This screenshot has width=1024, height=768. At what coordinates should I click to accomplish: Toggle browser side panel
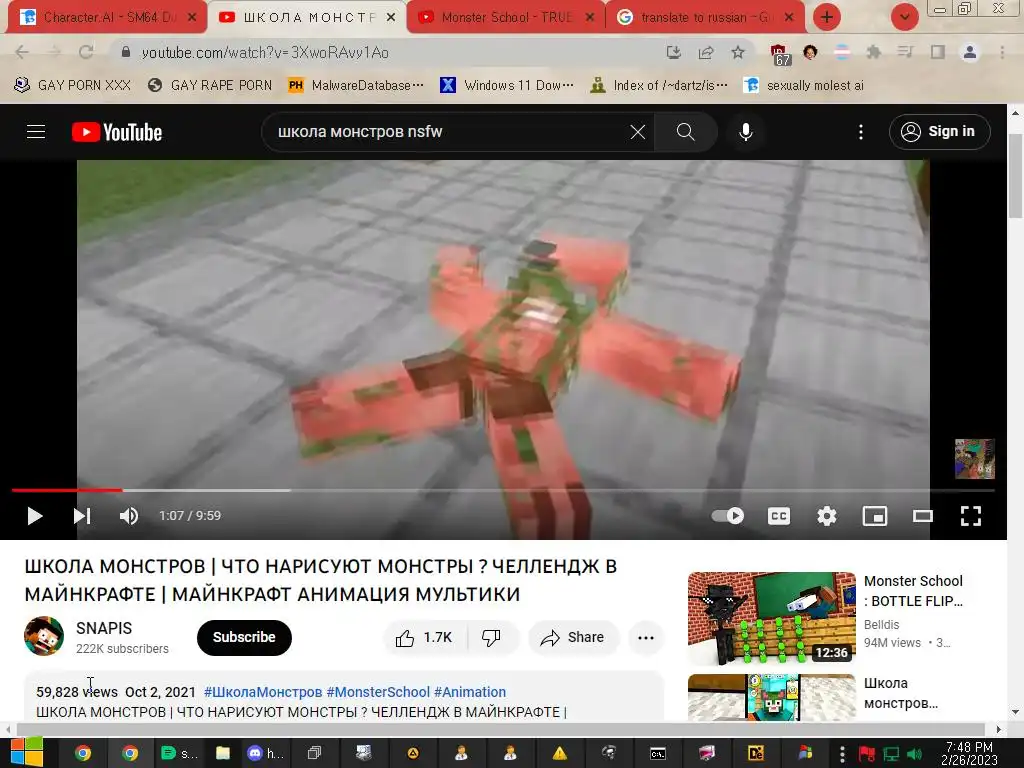click(x=938, y=52)
